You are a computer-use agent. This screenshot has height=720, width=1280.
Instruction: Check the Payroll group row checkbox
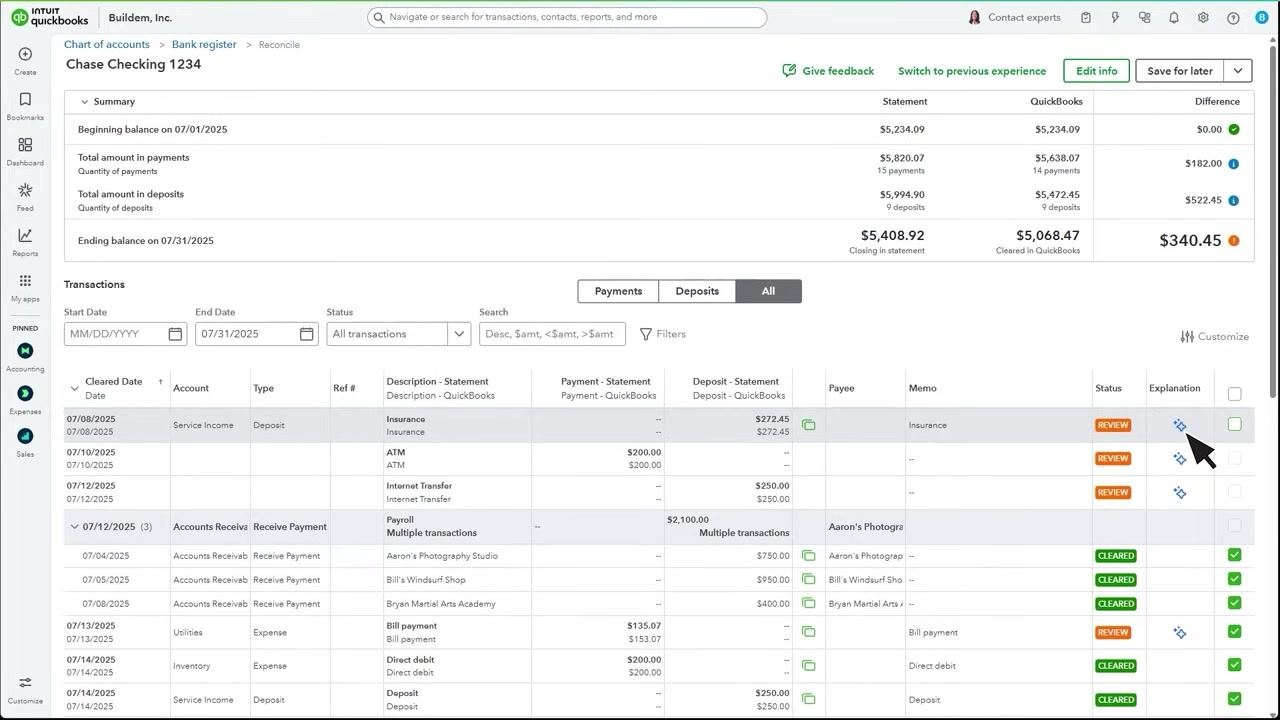pos(1234,526)
